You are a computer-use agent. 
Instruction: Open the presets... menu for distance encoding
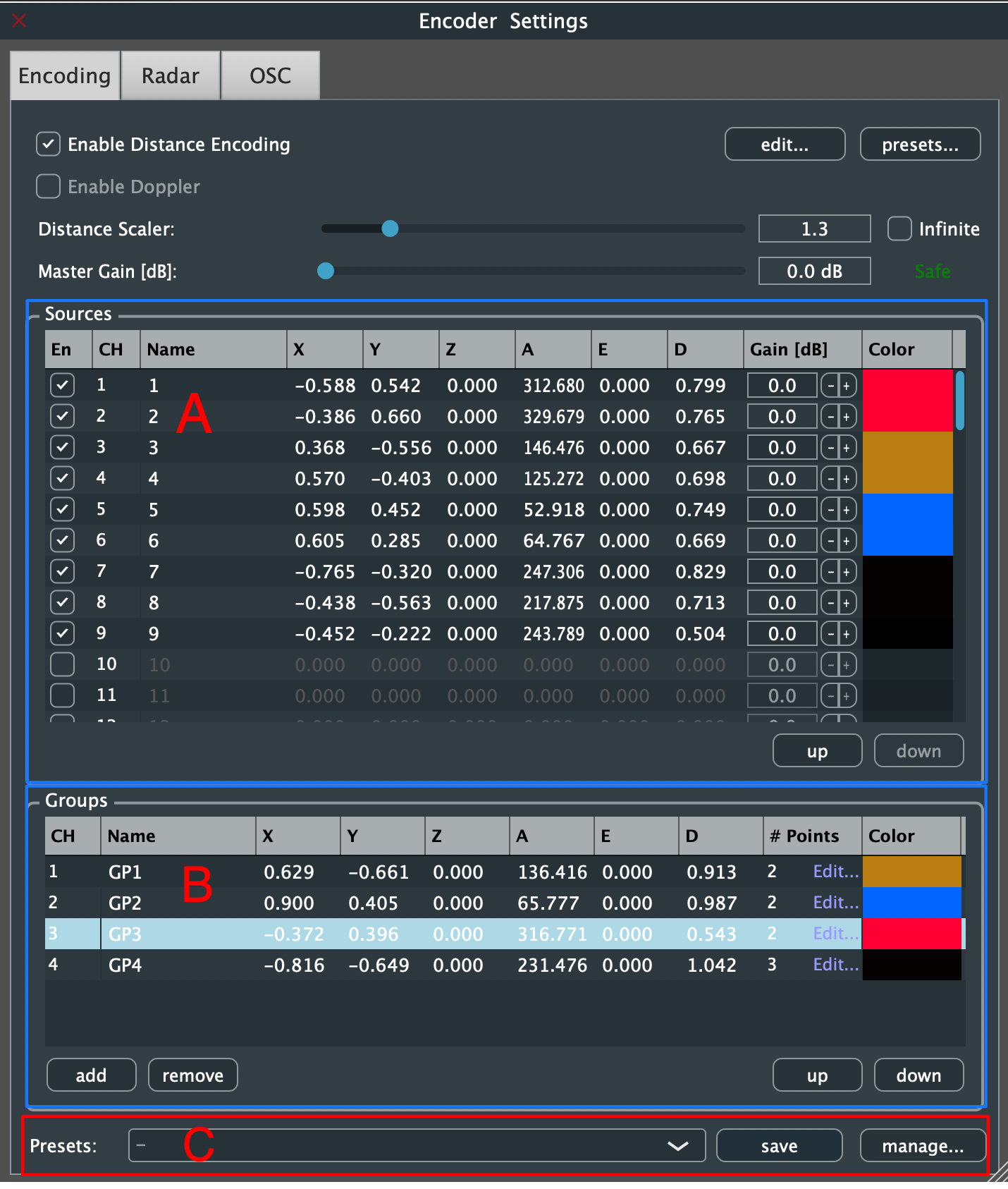click(x=920, y=145)
